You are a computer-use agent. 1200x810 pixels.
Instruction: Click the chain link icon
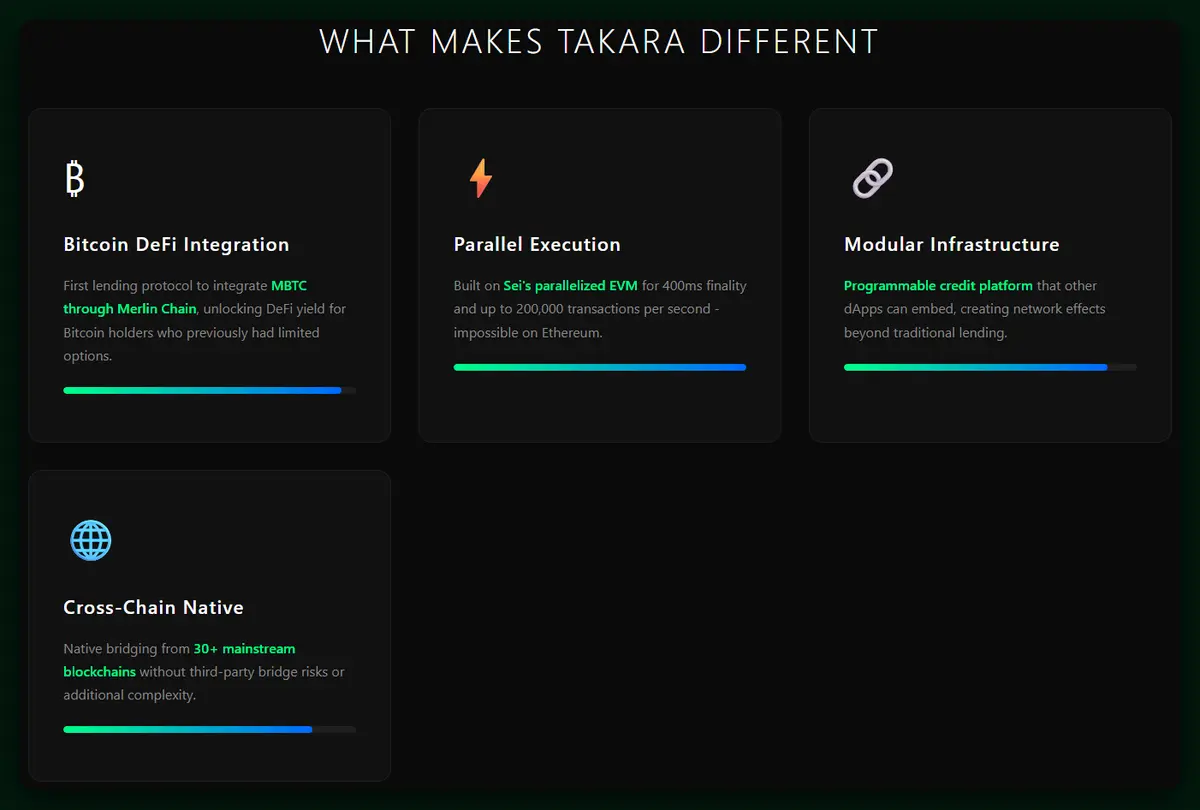(872, 179)
